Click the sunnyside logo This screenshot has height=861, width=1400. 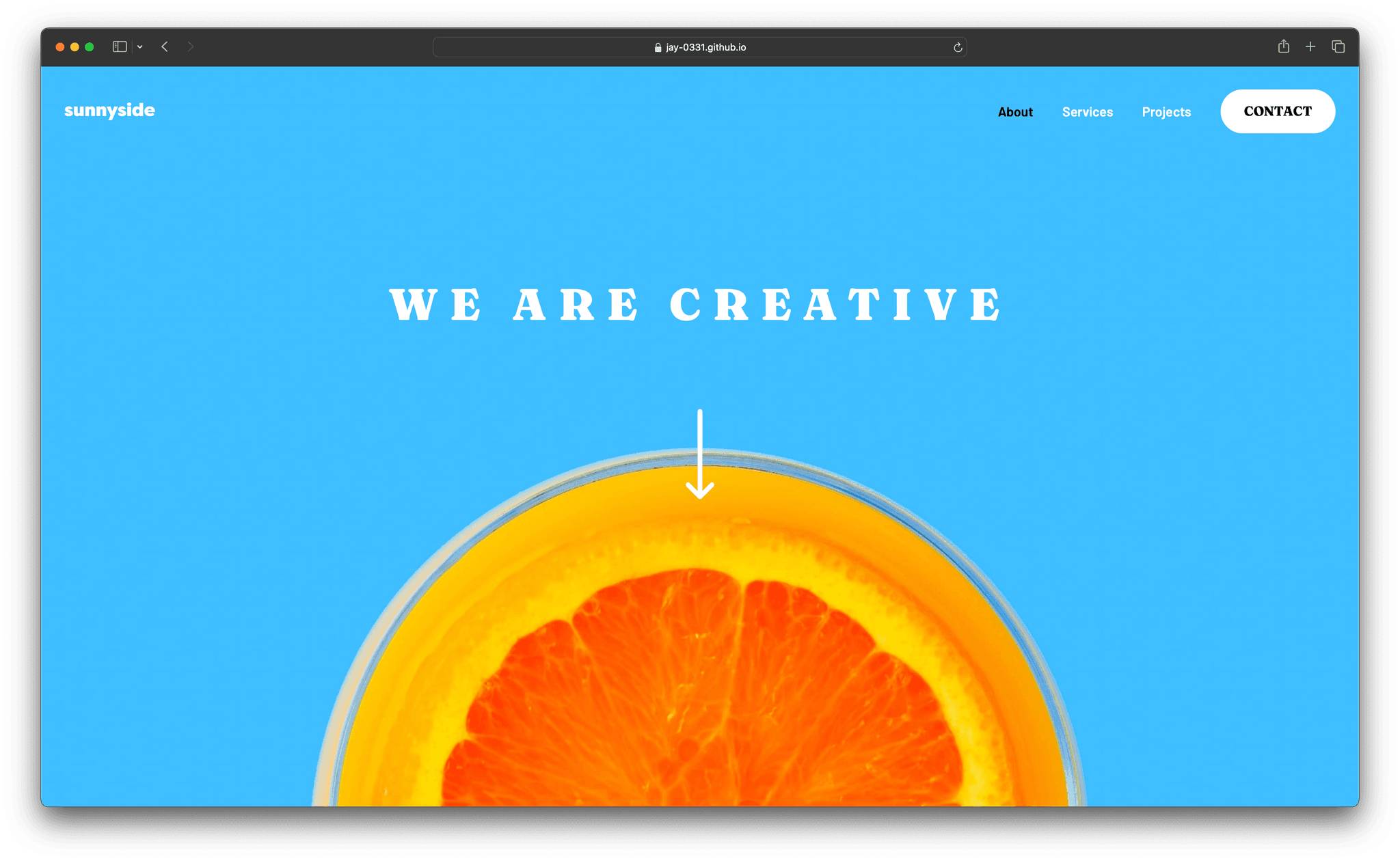(x=109, y=110)
